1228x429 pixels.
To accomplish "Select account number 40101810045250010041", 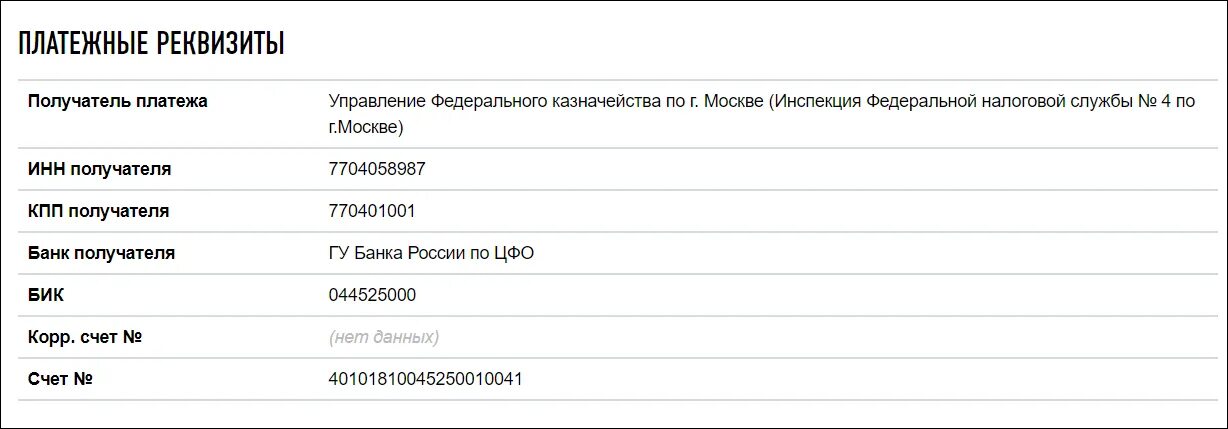I will tap(425, 379).
